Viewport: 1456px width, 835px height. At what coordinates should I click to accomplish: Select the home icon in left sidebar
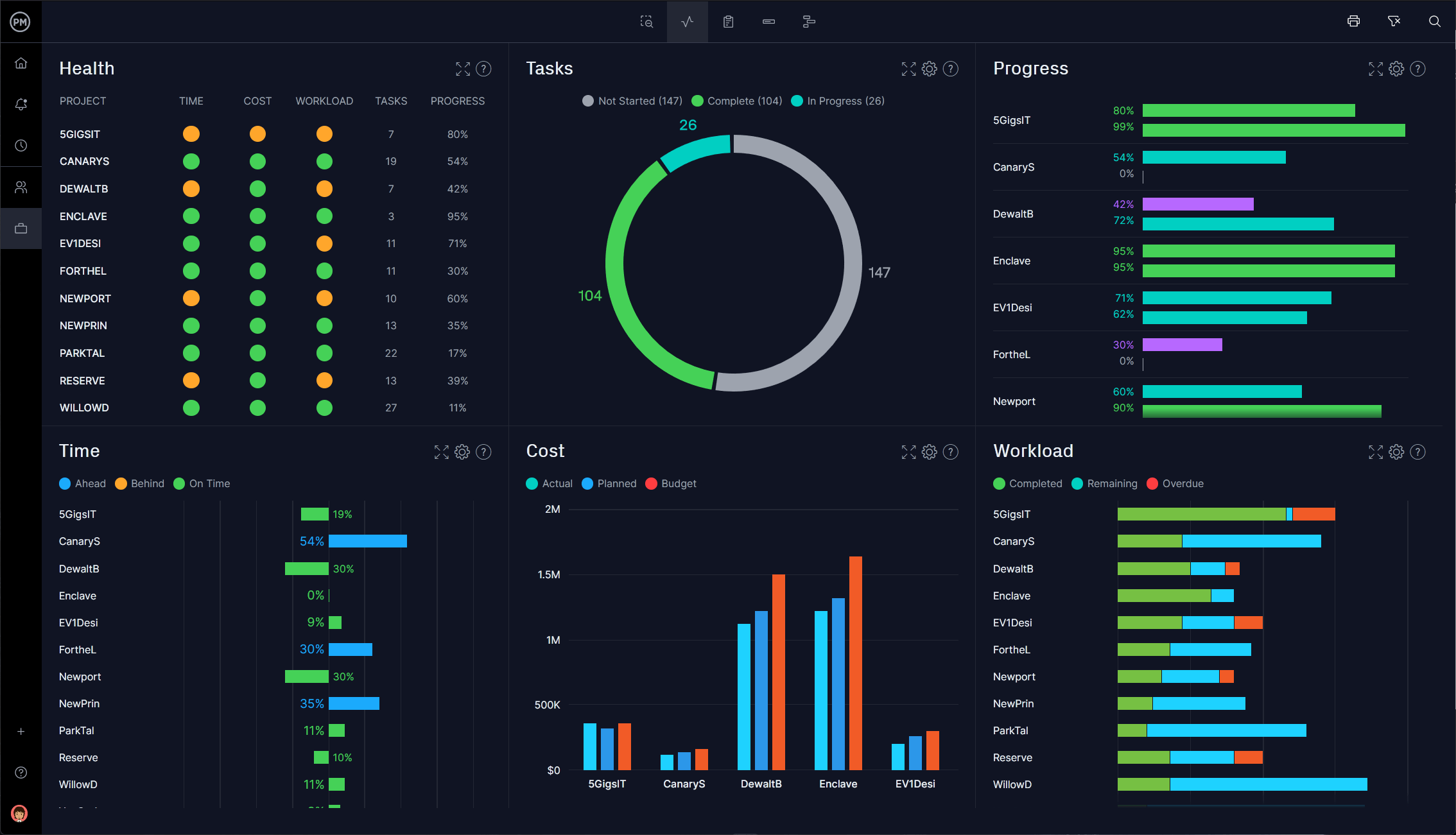[x=22, y=62]
